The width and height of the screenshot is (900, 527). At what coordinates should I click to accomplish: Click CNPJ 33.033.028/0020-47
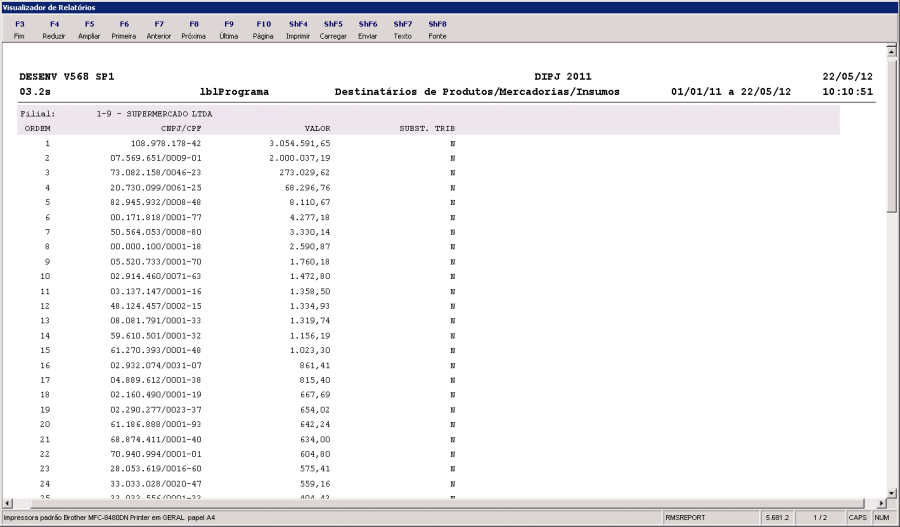coord(156,484)
